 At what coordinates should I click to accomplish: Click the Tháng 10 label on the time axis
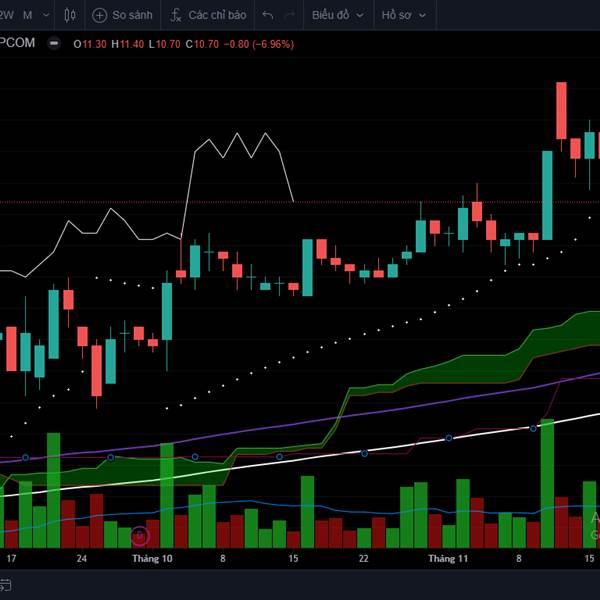[x=152, y=559]
